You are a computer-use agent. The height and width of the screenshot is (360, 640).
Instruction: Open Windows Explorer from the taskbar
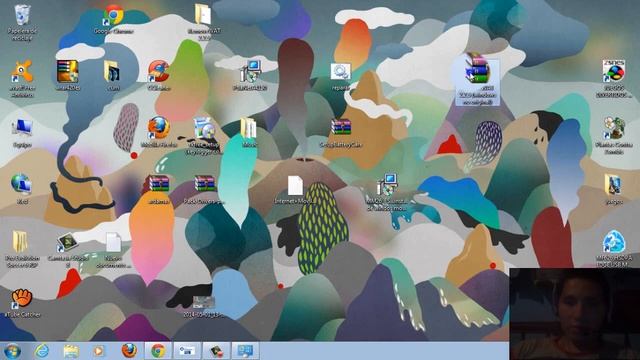[71, 351]
